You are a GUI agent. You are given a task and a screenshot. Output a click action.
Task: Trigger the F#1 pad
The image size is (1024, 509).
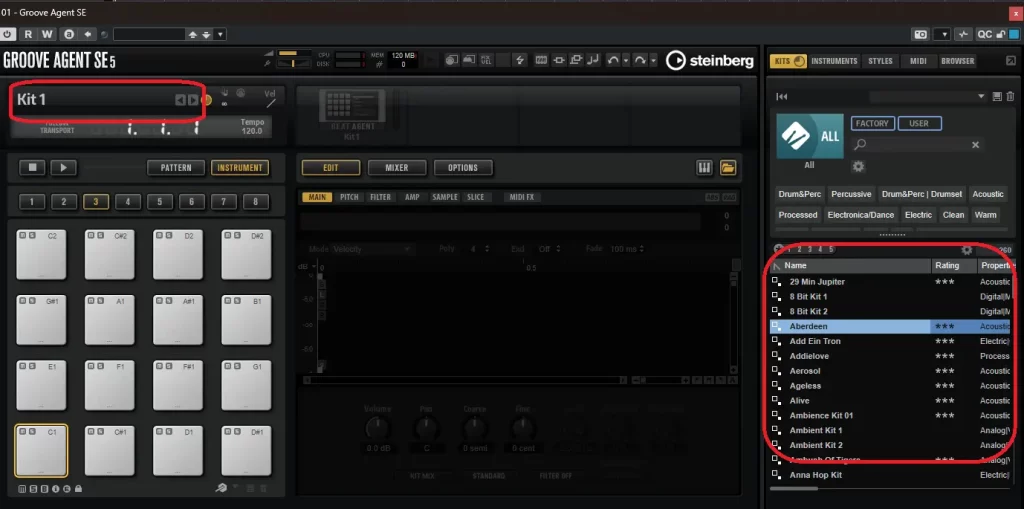coord(178,386)
